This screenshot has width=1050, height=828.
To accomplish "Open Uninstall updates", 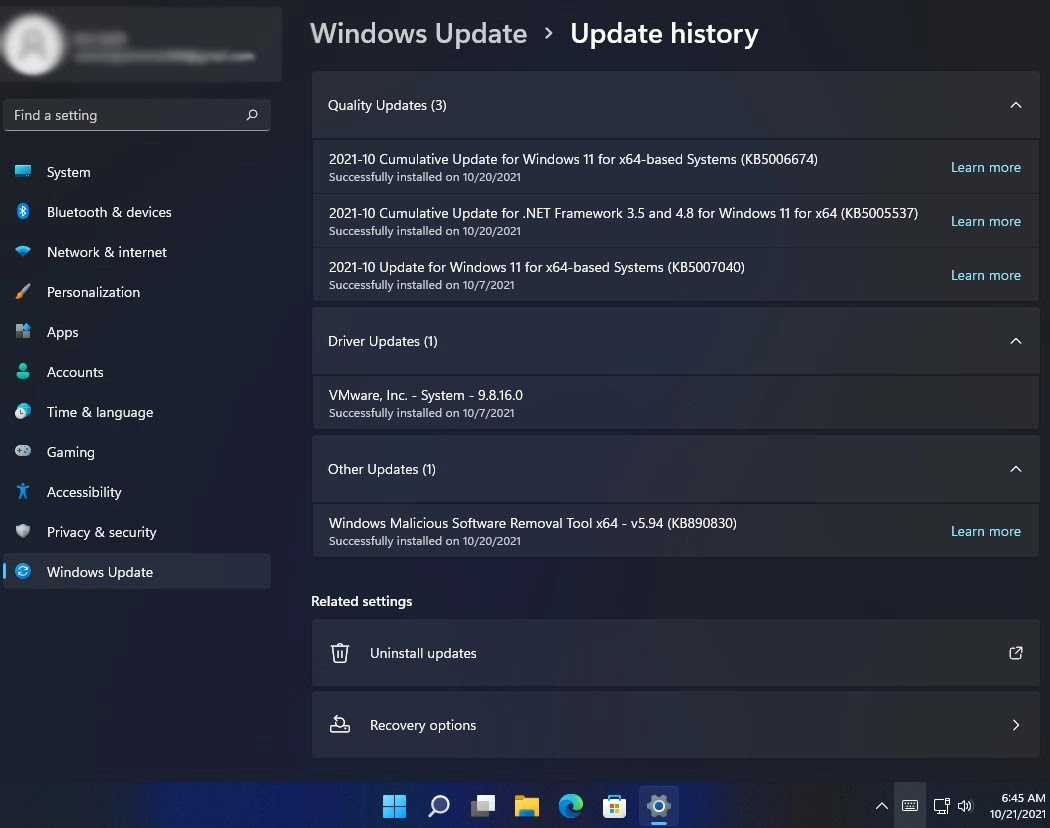I will pyautogui.click(x=676, y=652).
